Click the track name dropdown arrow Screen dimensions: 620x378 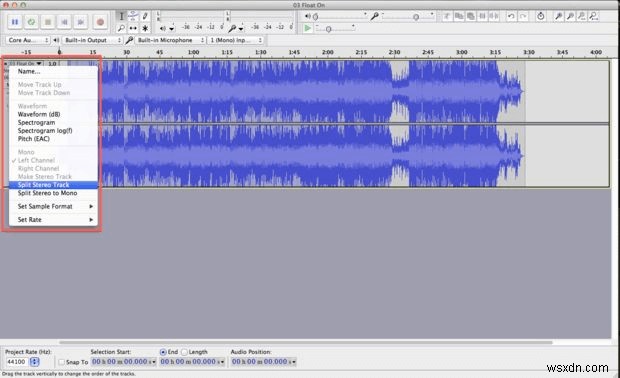tap(39, 64)
